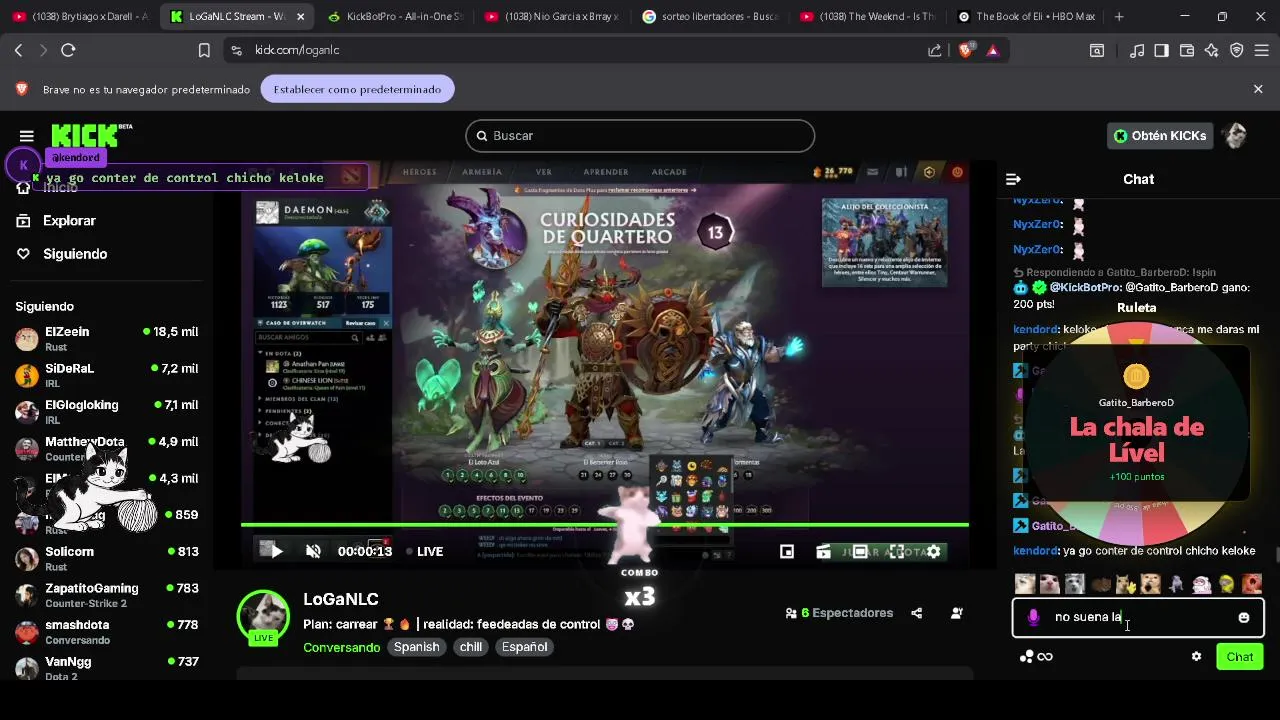Click the purple microphone icon in chat
Viewport: 1280px width, 720px height.
point(1033,617)
